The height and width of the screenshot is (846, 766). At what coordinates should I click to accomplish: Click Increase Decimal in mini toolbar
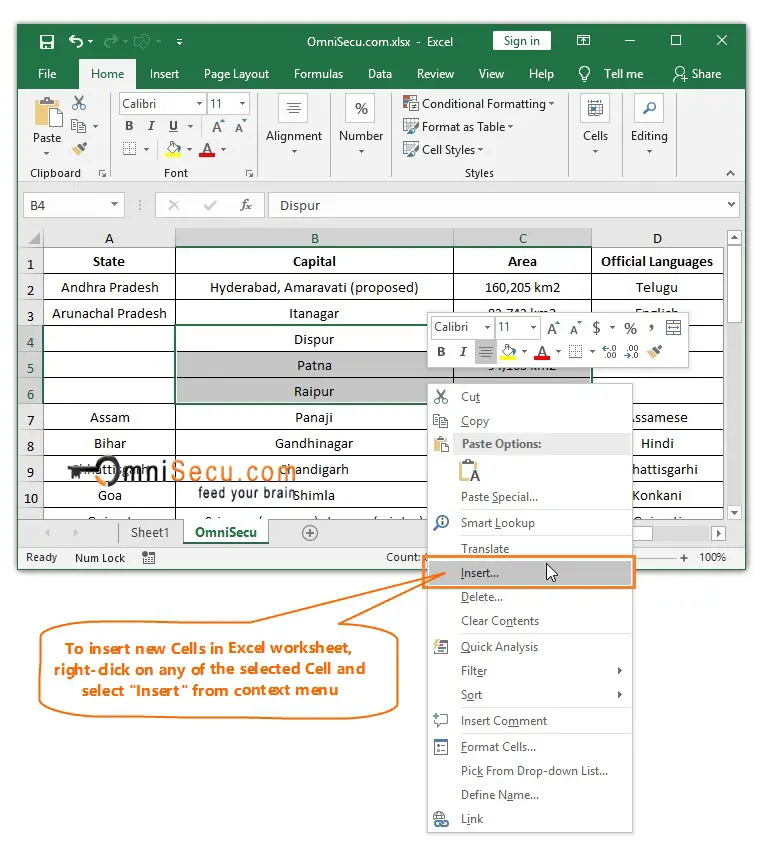pyautogui.click(x=610, y=352)
